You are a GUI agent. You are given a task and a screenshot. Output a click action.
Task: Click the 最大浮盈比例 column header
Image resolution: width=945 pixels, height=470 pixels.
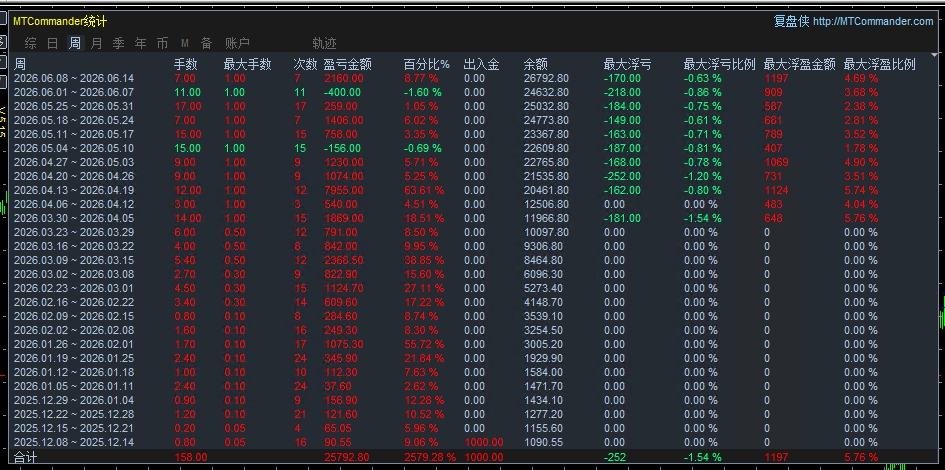click(x=880, y=64)
